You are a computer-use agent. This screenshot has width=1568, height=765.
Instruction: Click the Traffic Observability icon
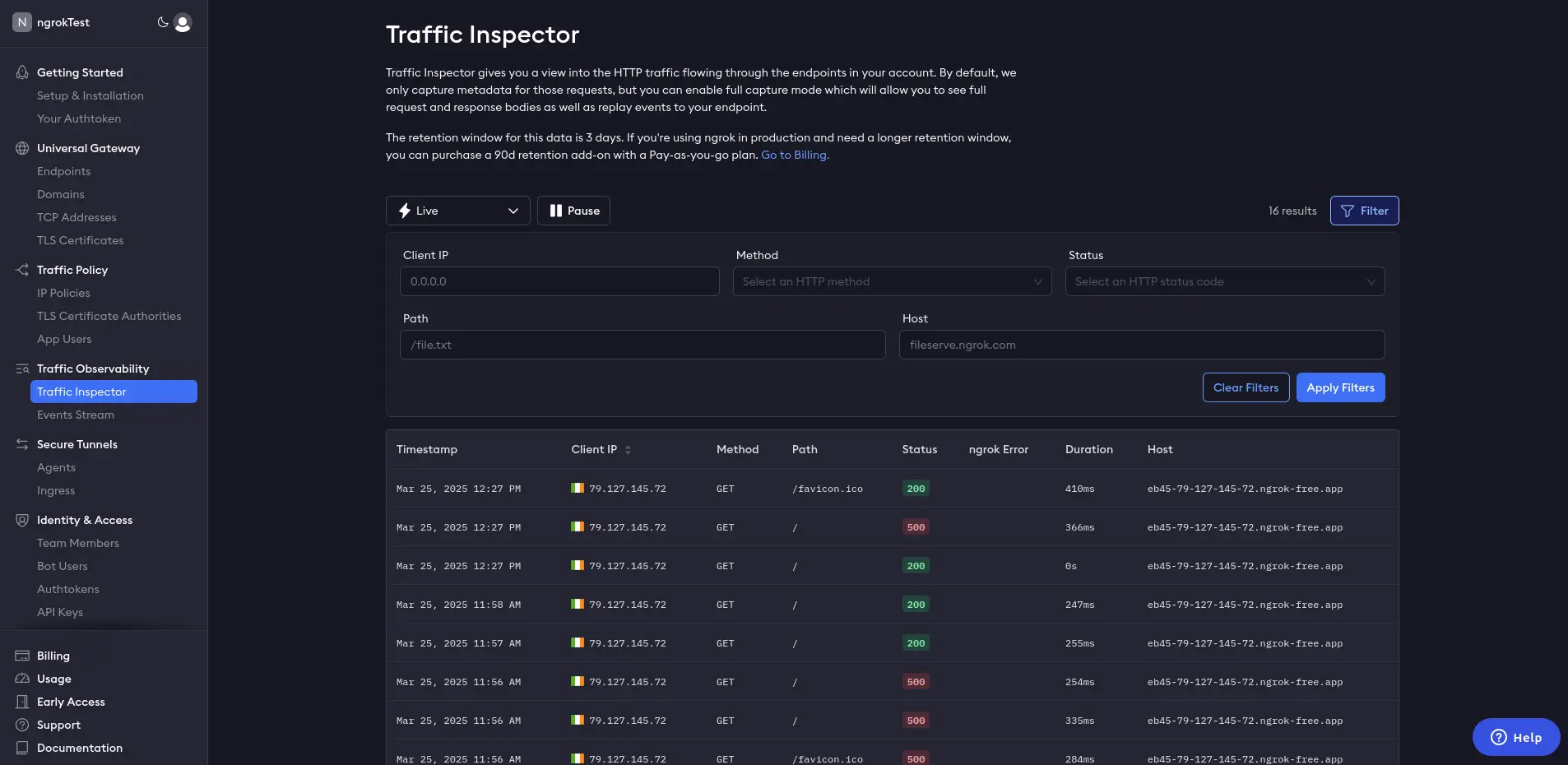[22, 369]
